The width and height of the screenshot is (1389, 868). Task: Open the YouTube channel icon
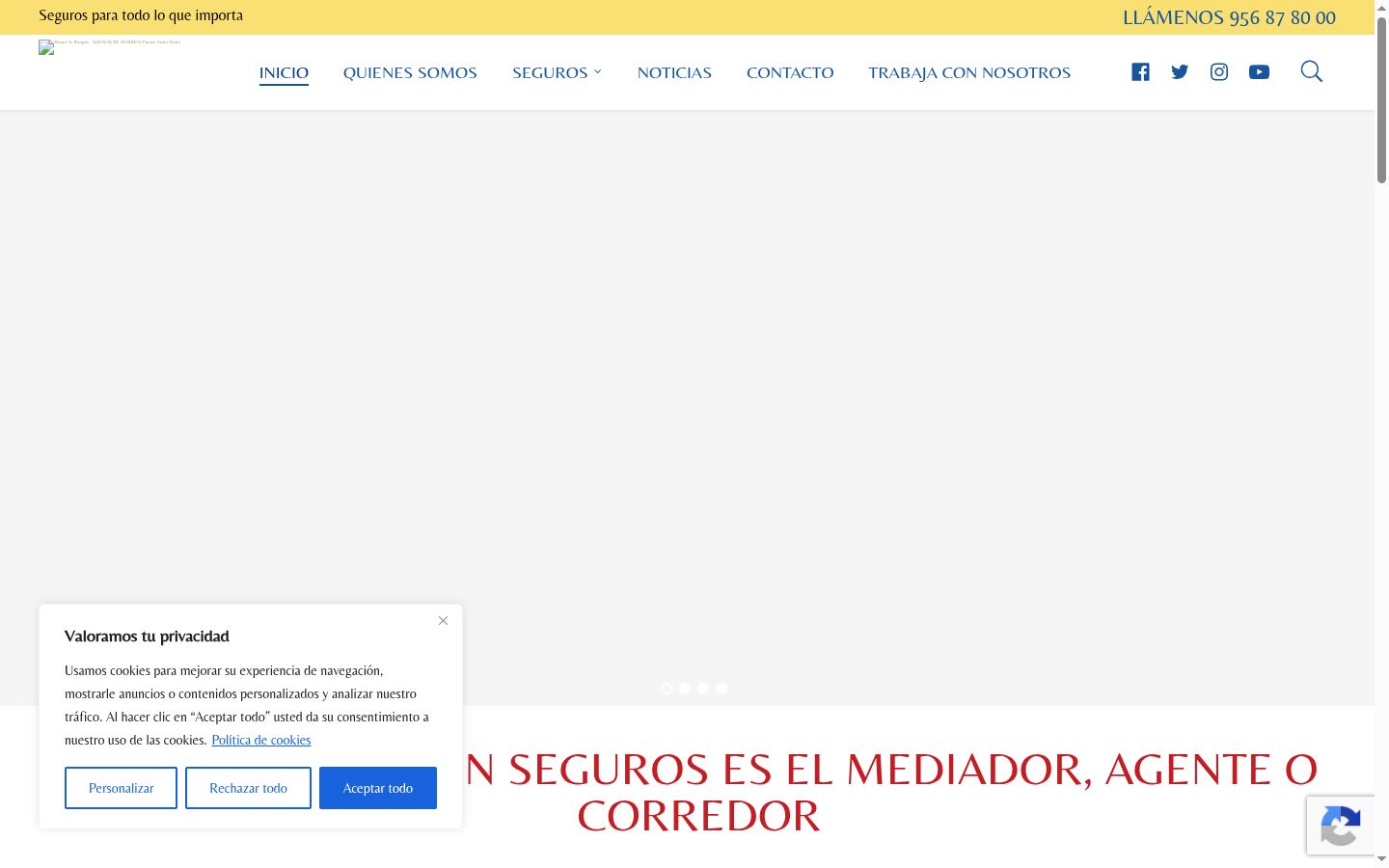pyautogui.click(x=1259, y=72)
